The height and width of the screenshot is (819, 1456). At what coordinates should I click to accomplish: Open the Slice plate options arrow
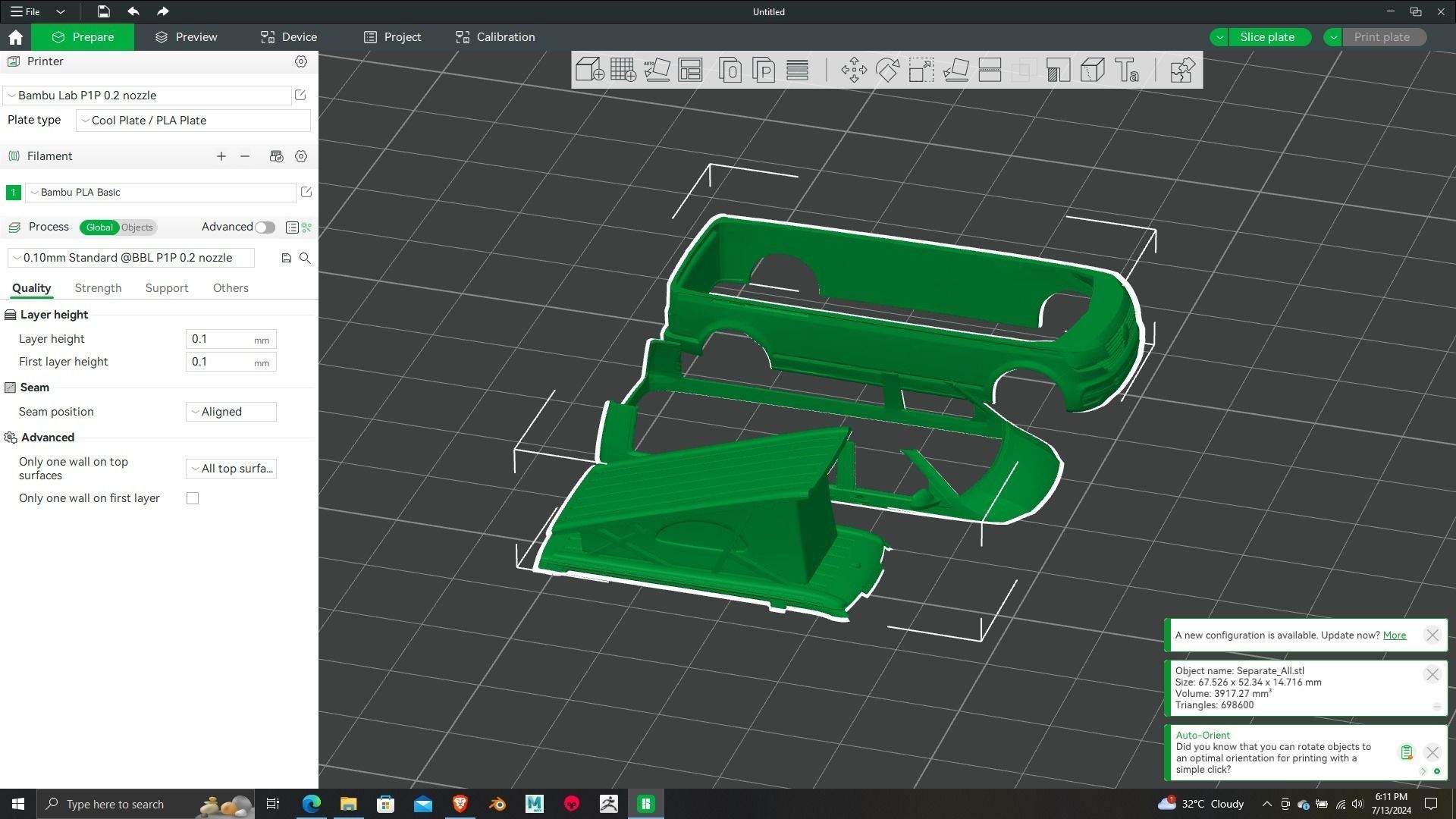pos(1219,37)
